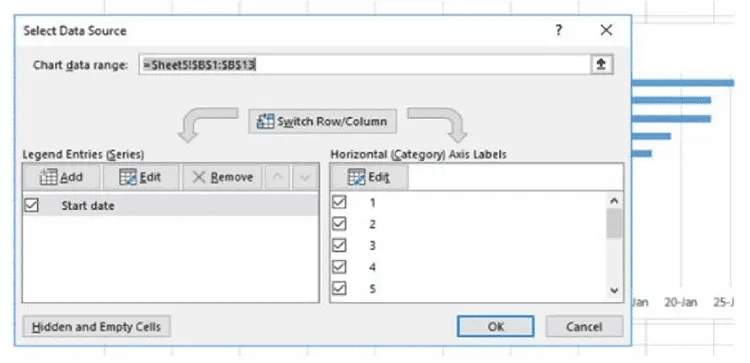The image size is (750, 363).
Task: Select category label 1 text
Action: tap(372, 203)
